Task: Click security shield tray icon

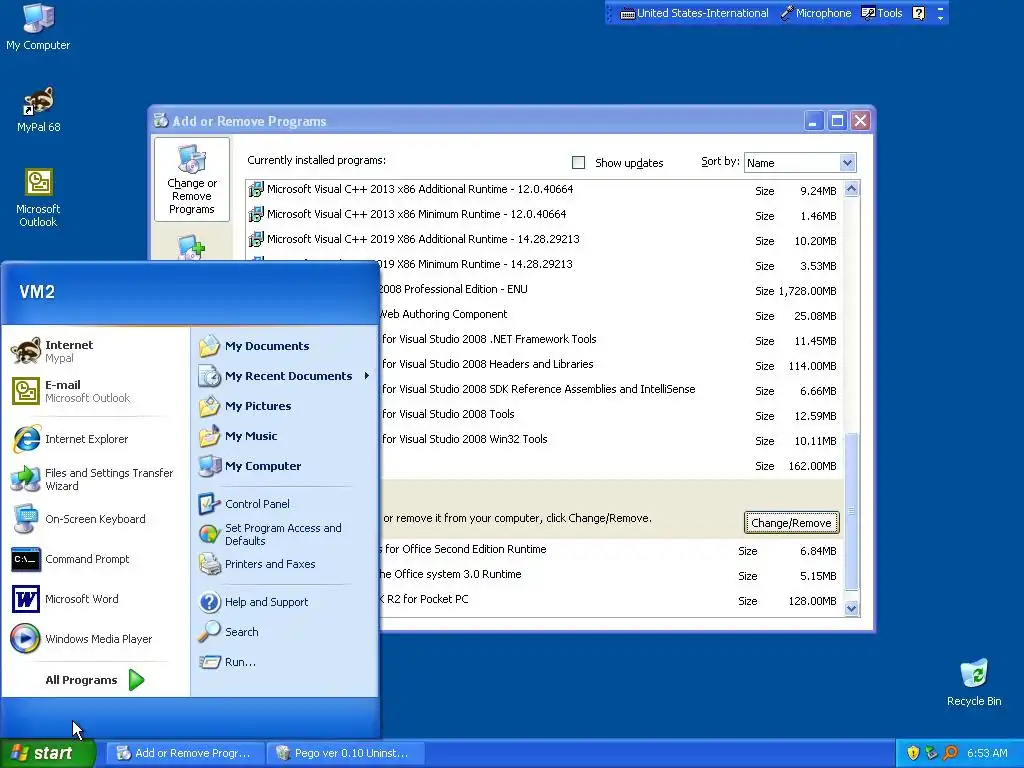Action: click(x=913, y=753)
